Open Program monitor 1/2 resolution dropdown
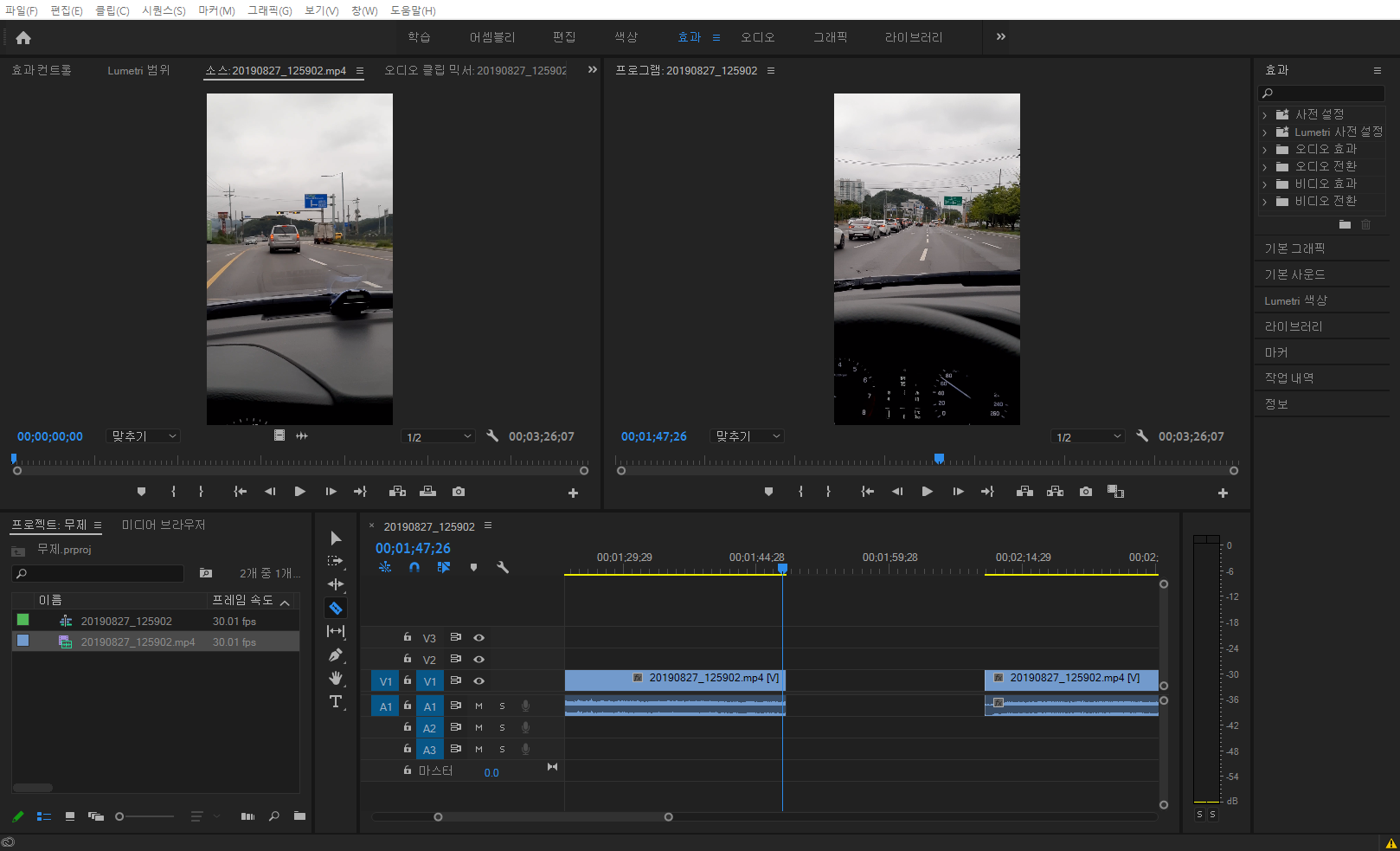The width and height of the screenshot is (1400, 851). click(x=1088, y=437)
